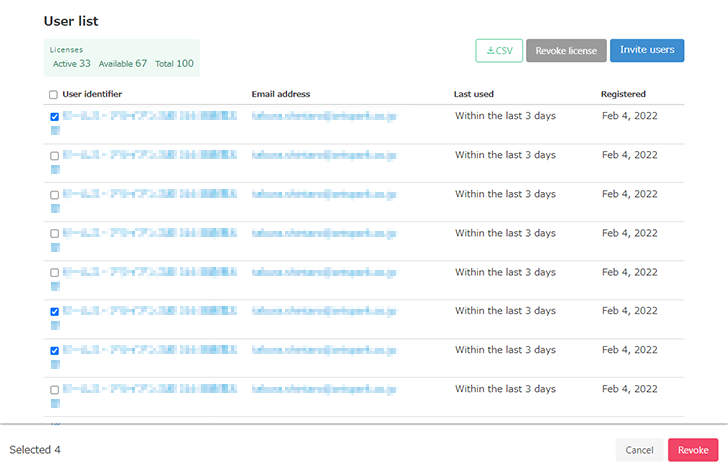Check the fifth row's user checkbox
Screen dimensions: 728x472
(54, 273)
